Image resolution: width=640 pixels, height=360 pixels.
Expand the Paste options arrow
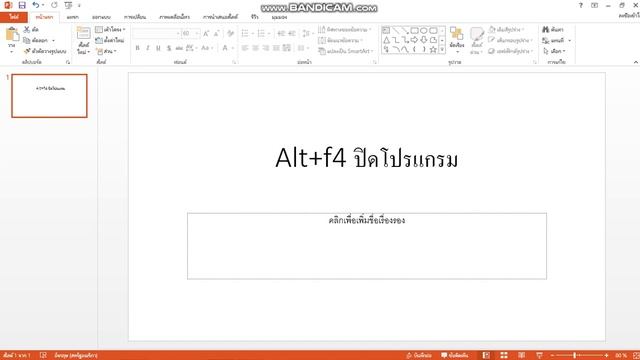tap(11, 51)
